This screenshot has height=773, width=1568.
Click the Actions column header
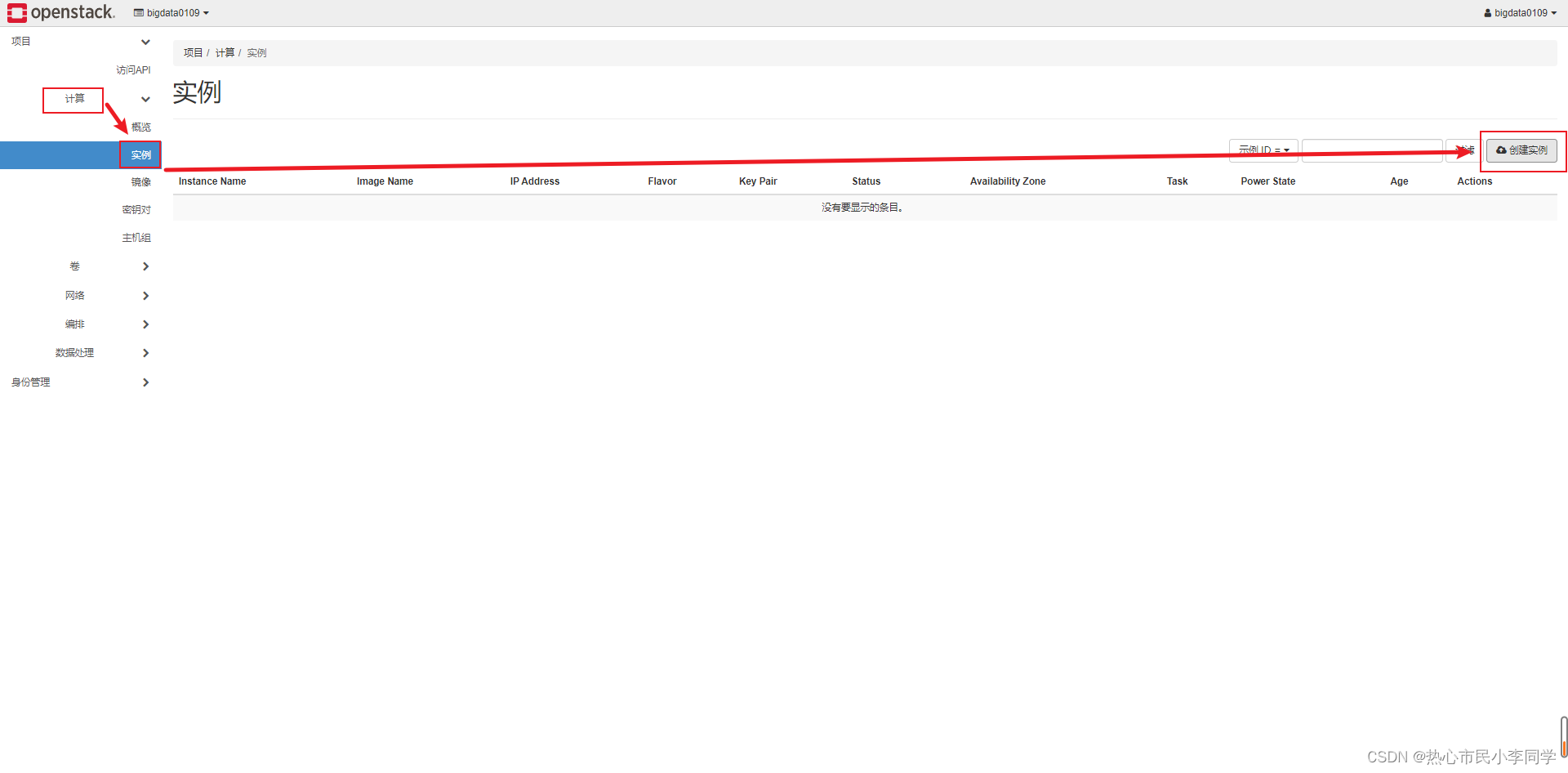click(1475, 181)
